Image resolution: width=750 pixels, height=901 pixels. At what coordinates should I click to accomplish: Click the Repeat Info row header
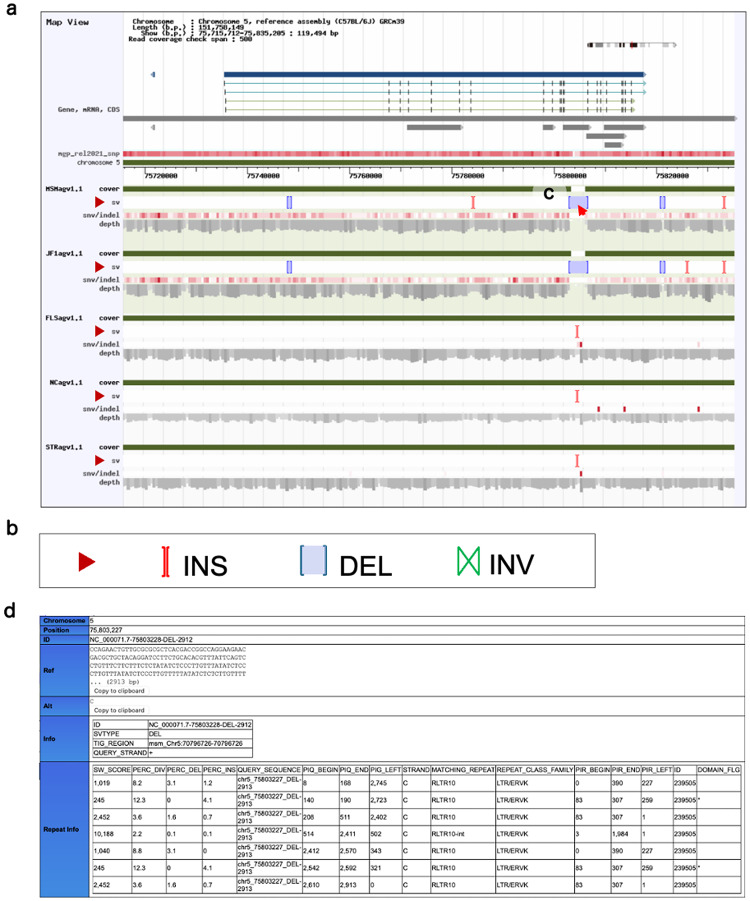click(x=64, y=829)
